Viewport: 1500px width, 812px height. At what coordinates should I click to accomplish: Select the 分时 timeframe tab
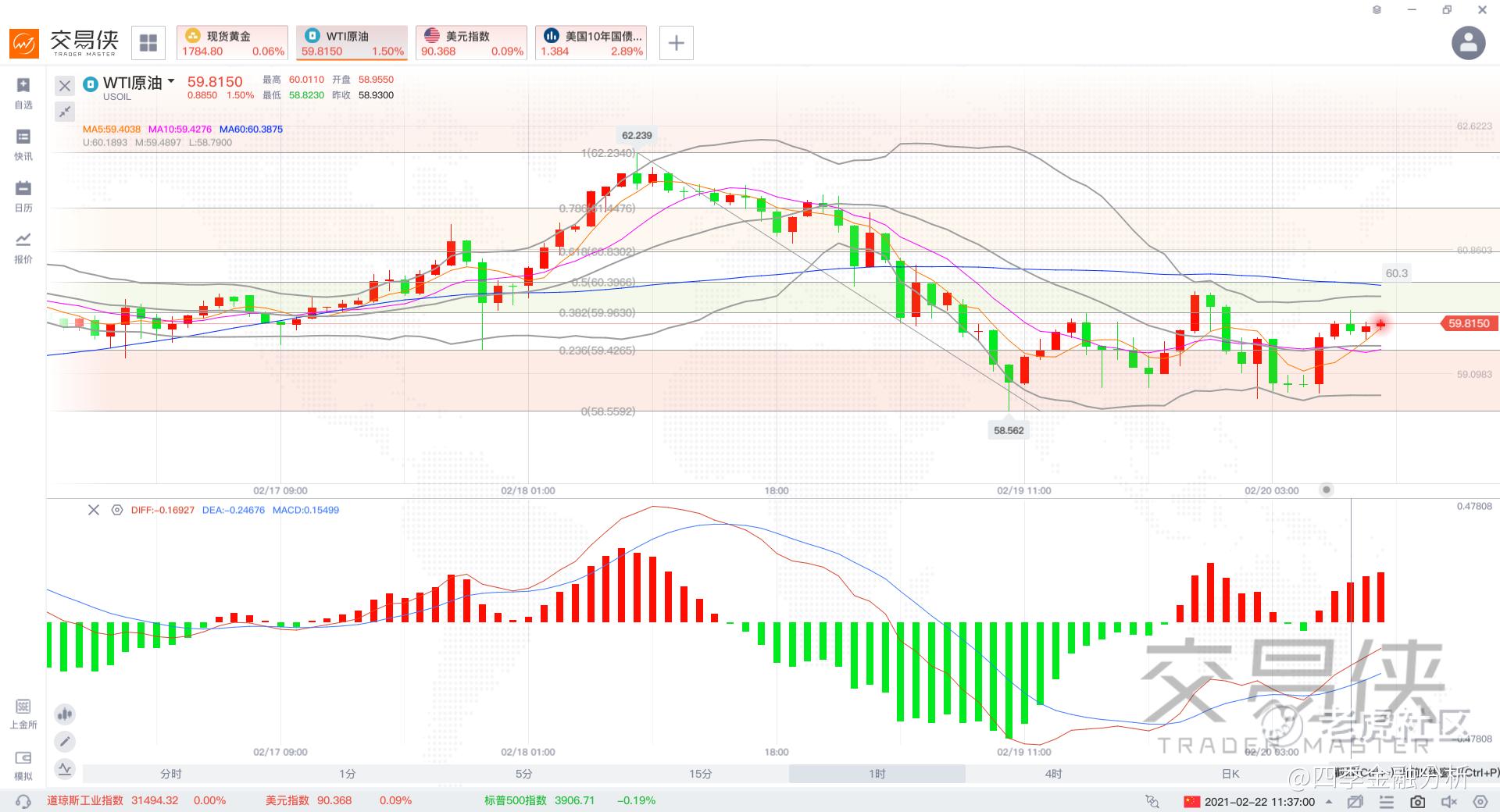(171, 774)
